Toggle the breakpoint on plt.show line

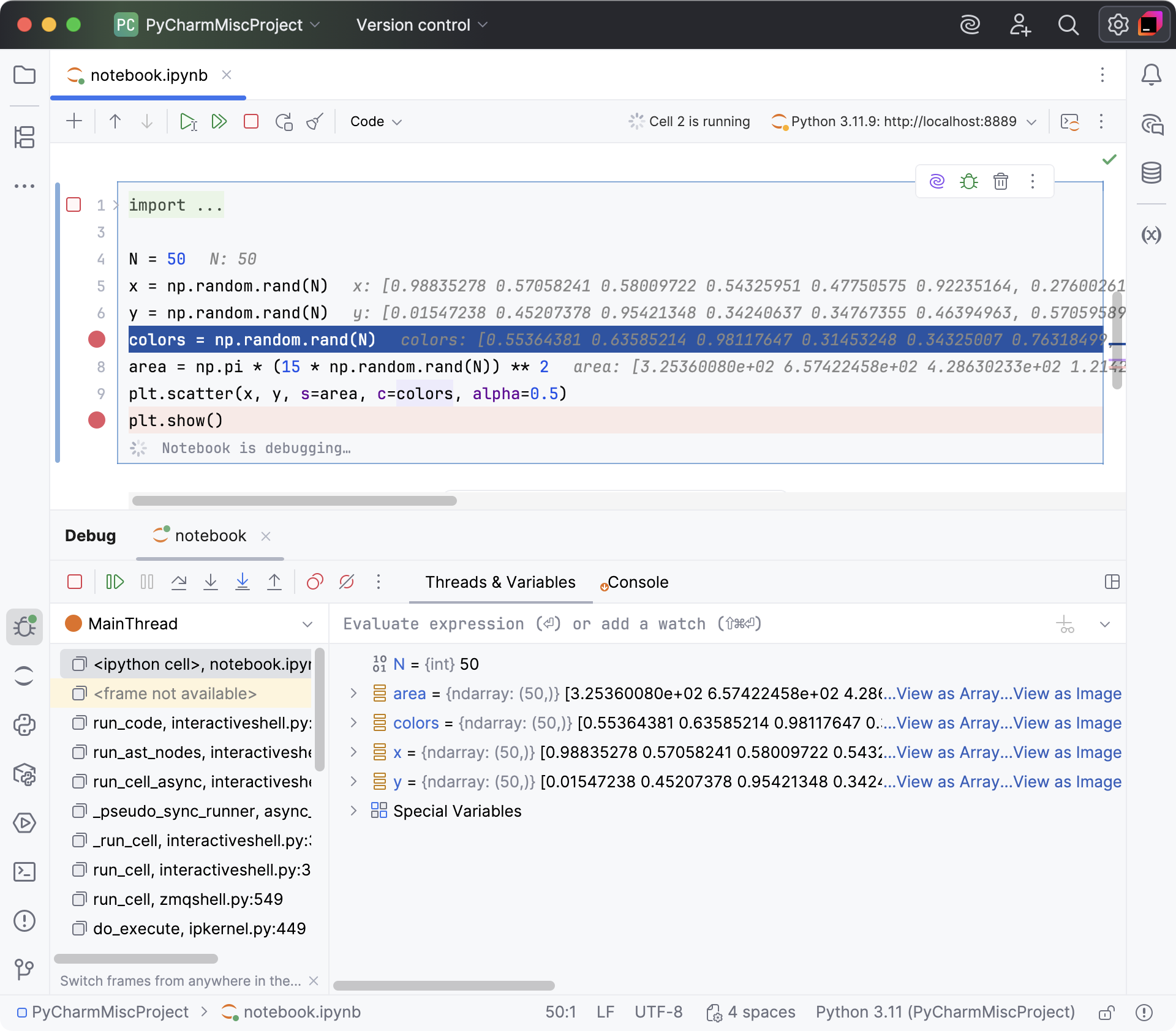pos(96,420)
